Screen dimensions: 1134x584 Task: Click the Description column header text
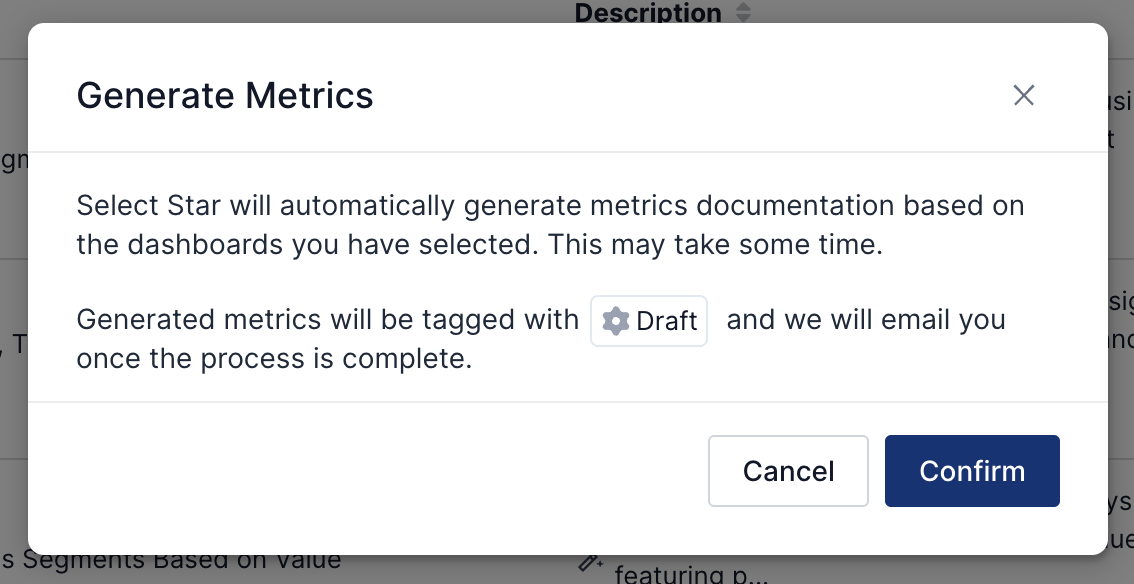(x=648, y=13)
